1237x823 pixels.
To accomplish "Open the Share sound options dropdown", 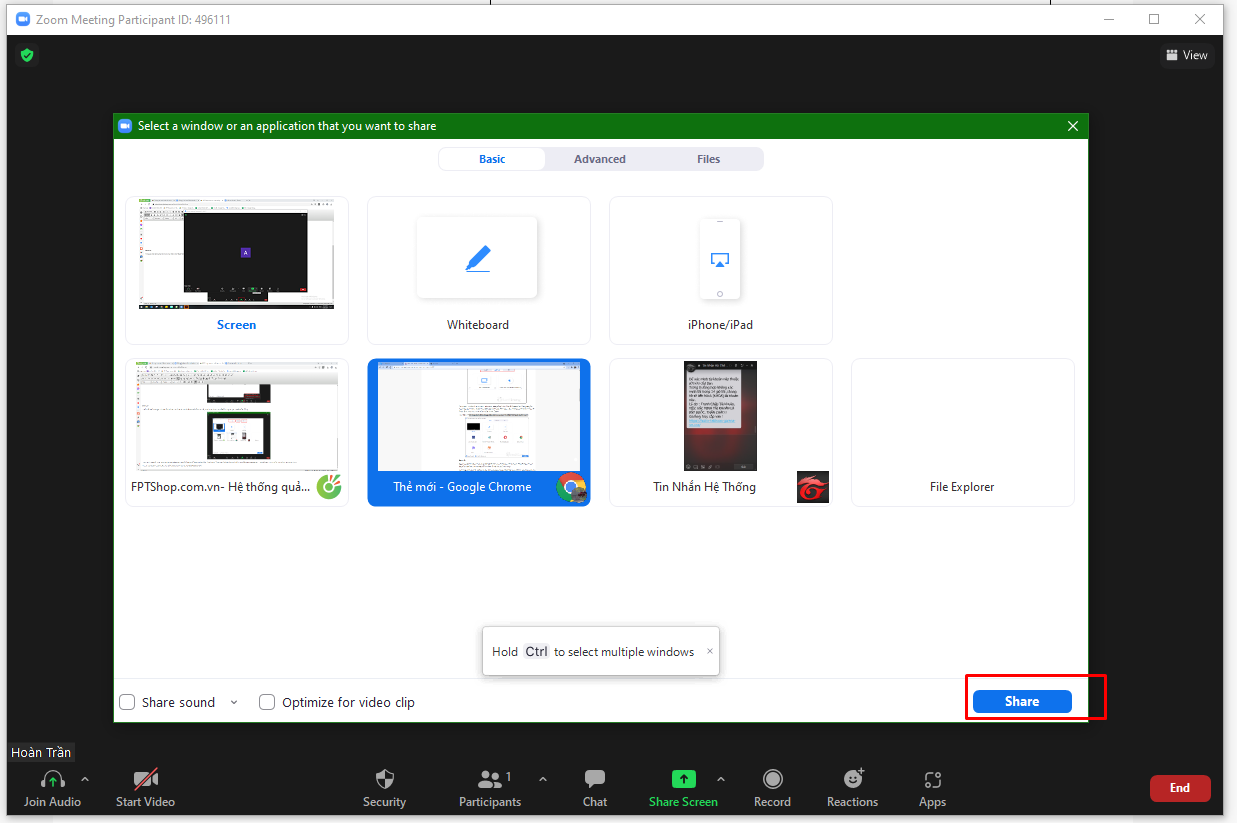I will tap(234, 702).
